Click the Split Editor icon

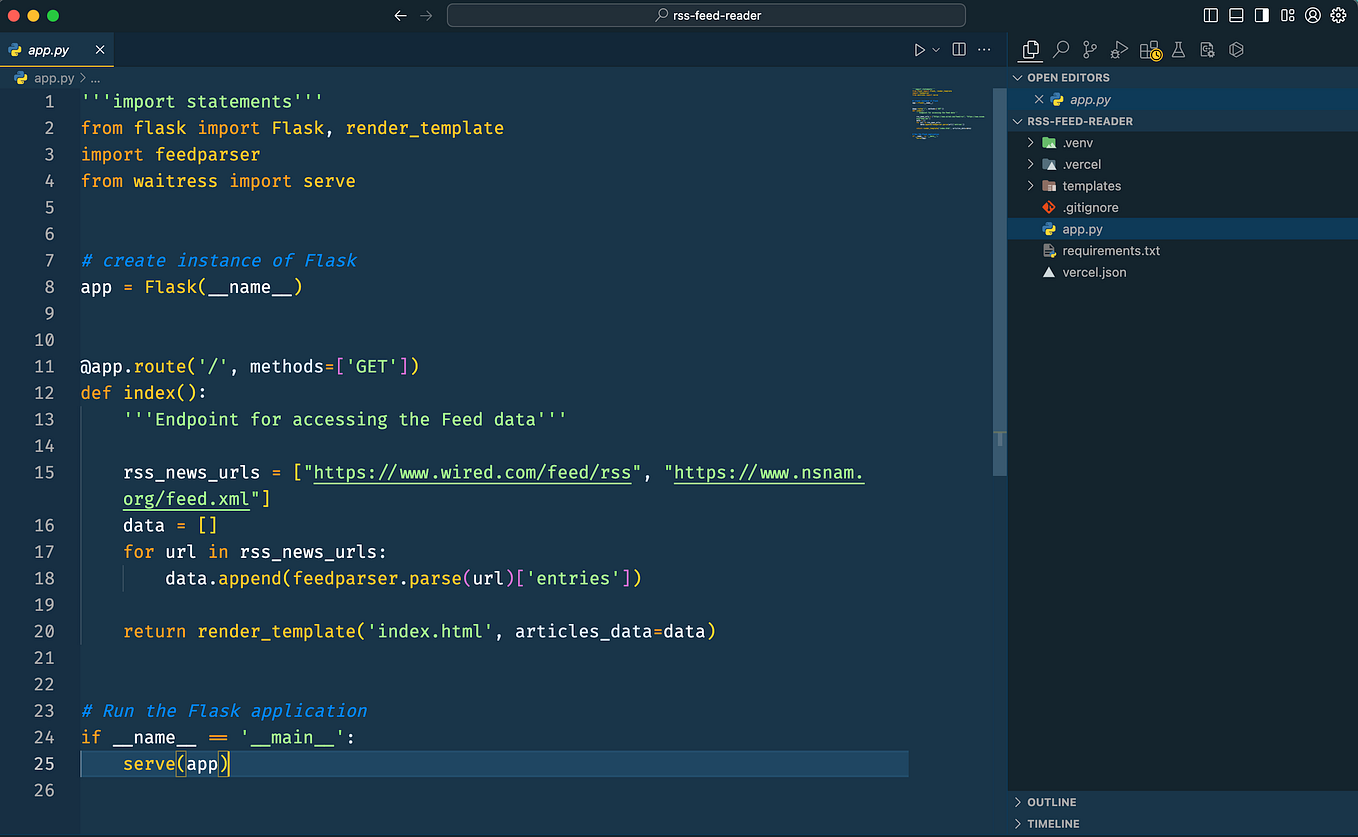[959, 49]
